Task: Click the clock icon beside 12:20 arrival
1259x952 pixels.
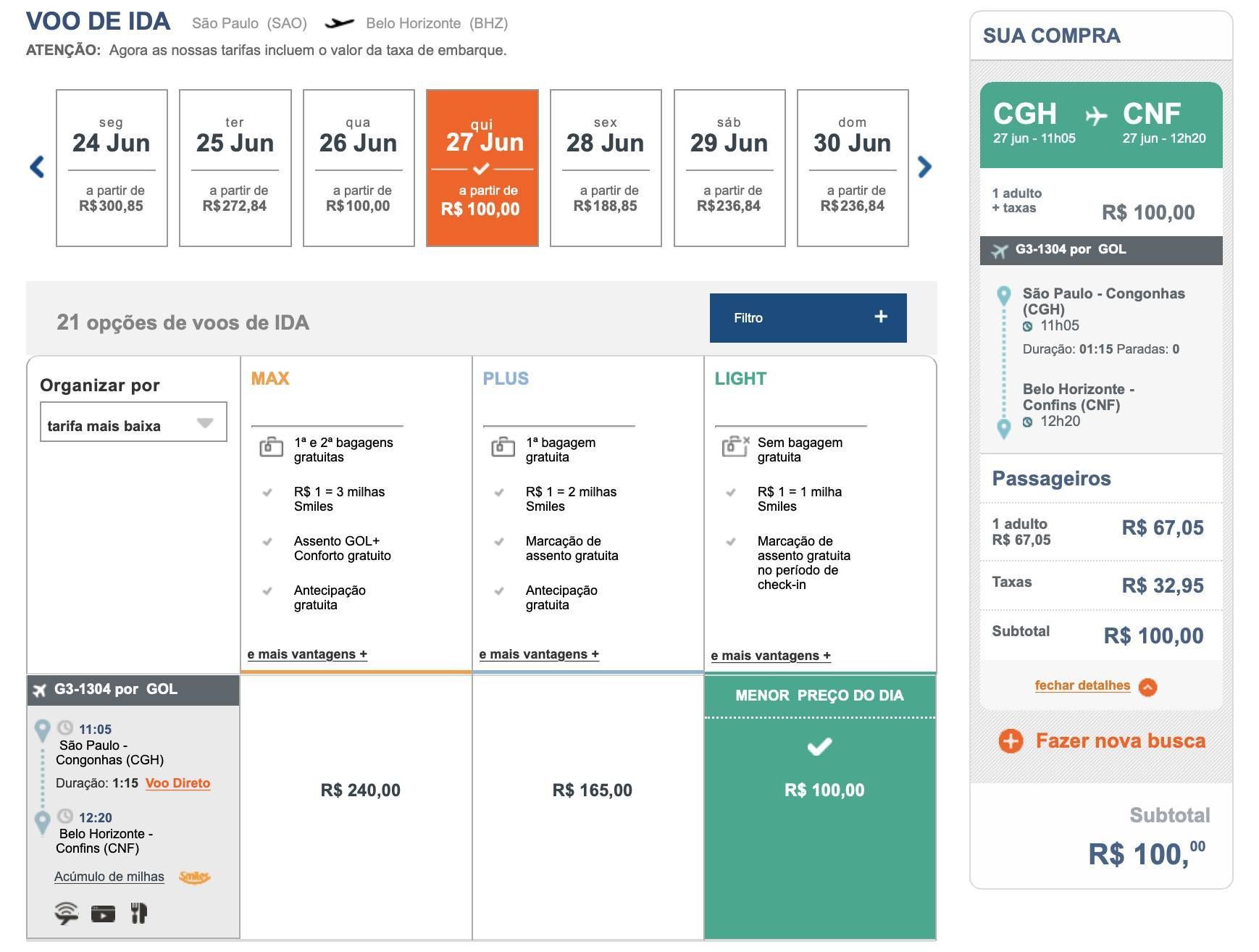Action: point(65,816)
